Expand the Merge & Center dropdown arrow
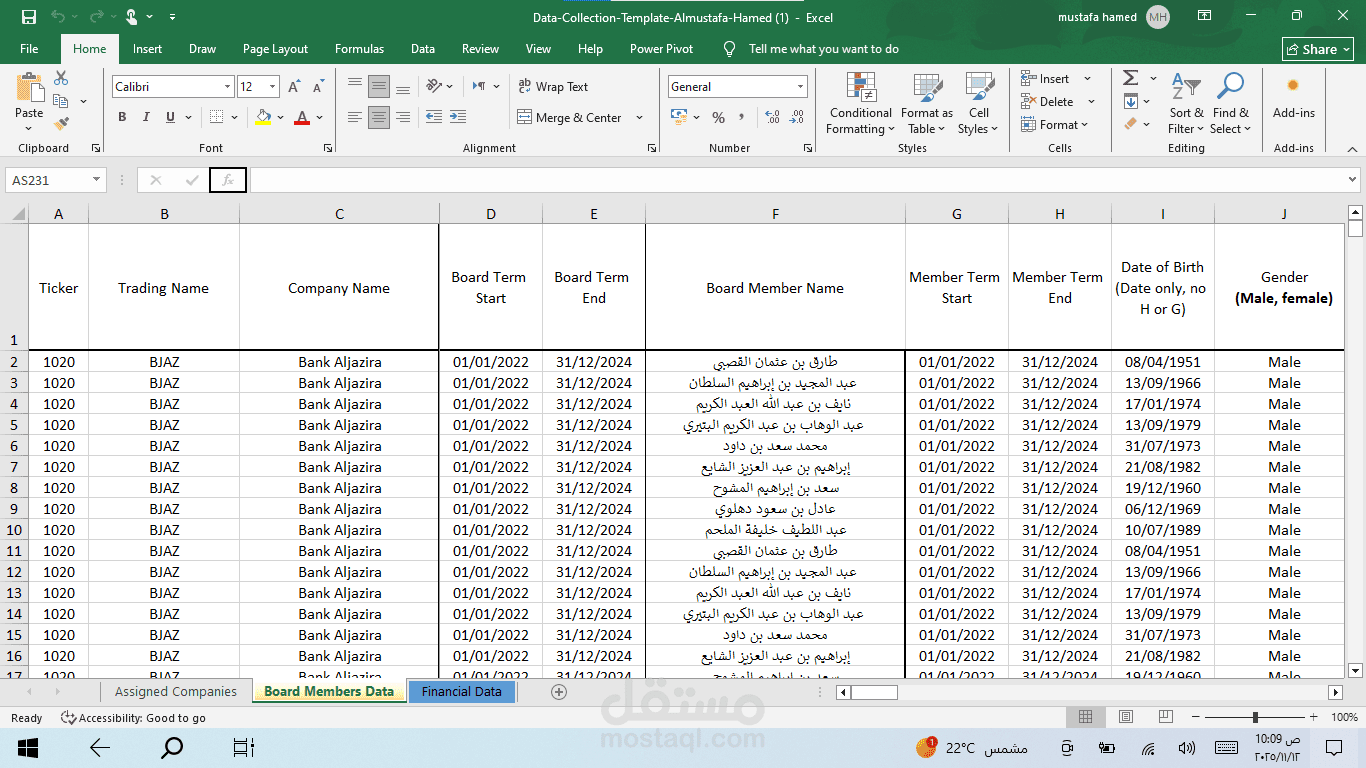Image resolution: width=1366 pixels, height=768 pixels. point(638,117)
